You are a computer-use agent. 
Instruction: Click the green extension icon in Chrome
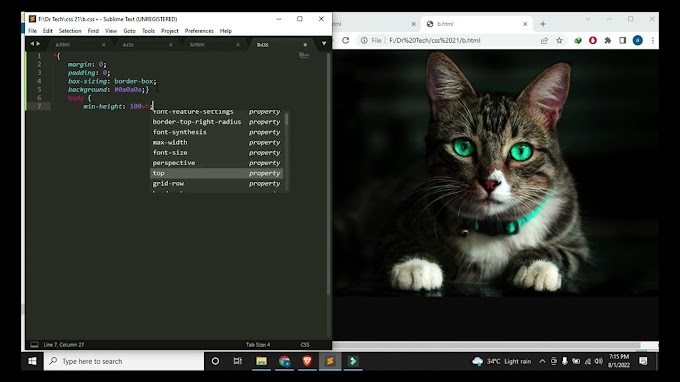578,40
